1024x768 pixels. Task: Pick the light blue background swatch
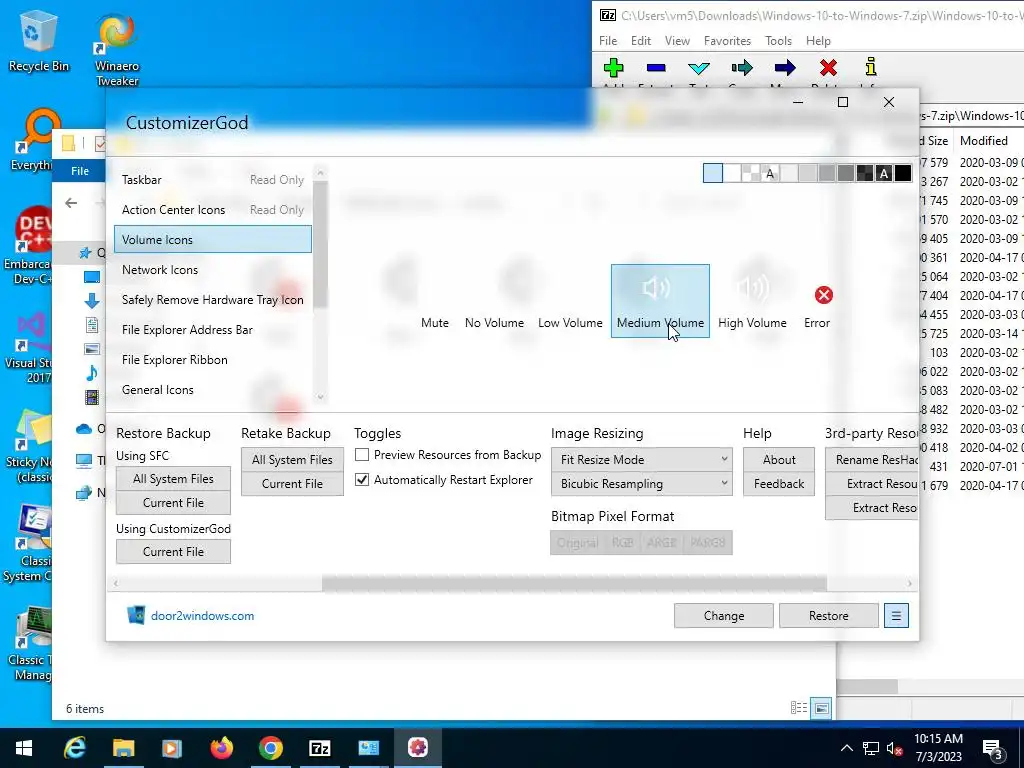pyautogui.click(x=712, y=173)
